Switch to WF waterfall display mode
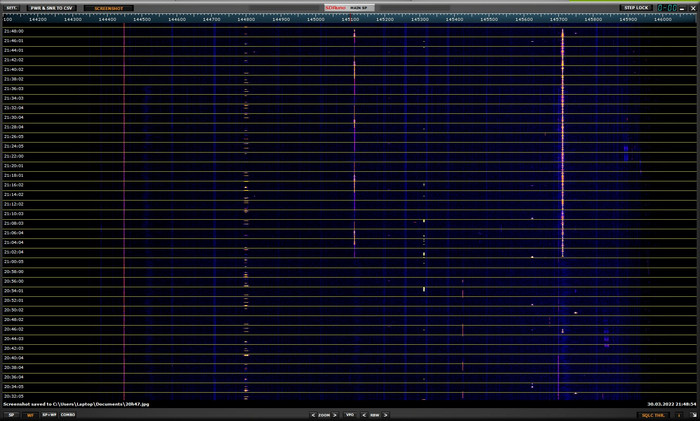Screen dimensions: 700x421 pos(30,415)
